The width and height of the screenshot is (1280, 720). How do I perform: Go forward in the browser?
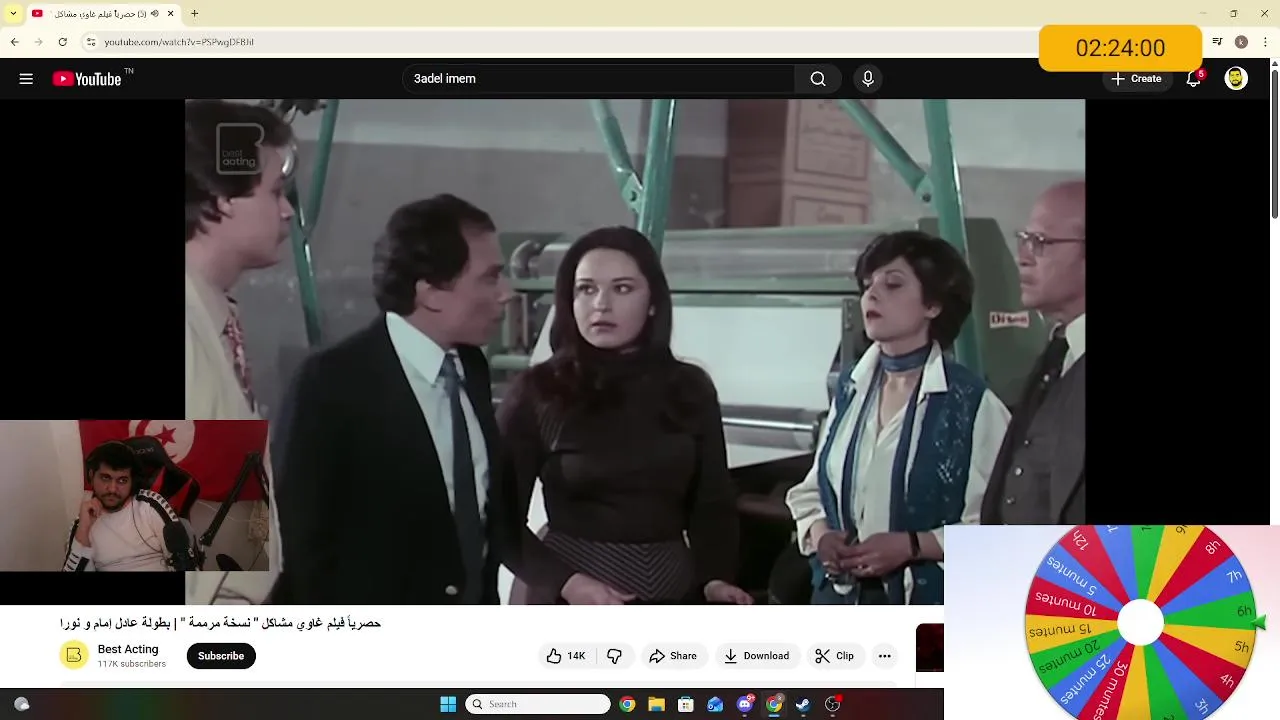(x=39, y=42)
